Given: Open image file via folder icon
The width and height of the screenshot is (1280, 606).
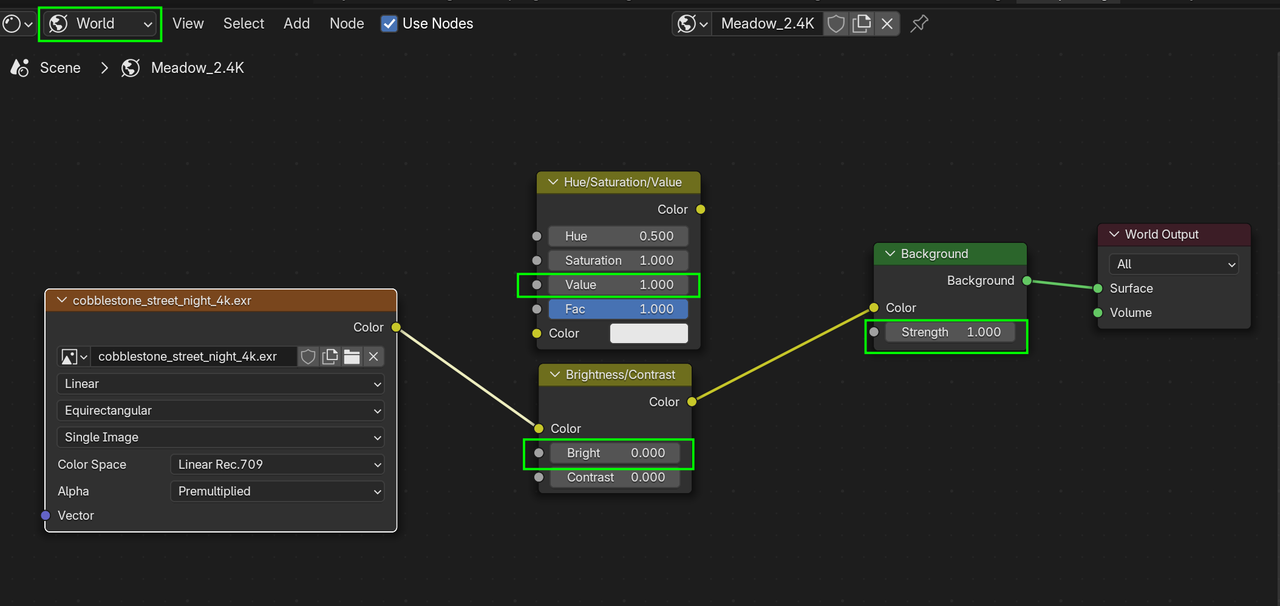Looking at the screenshot, I should click(x=351, y=356).
